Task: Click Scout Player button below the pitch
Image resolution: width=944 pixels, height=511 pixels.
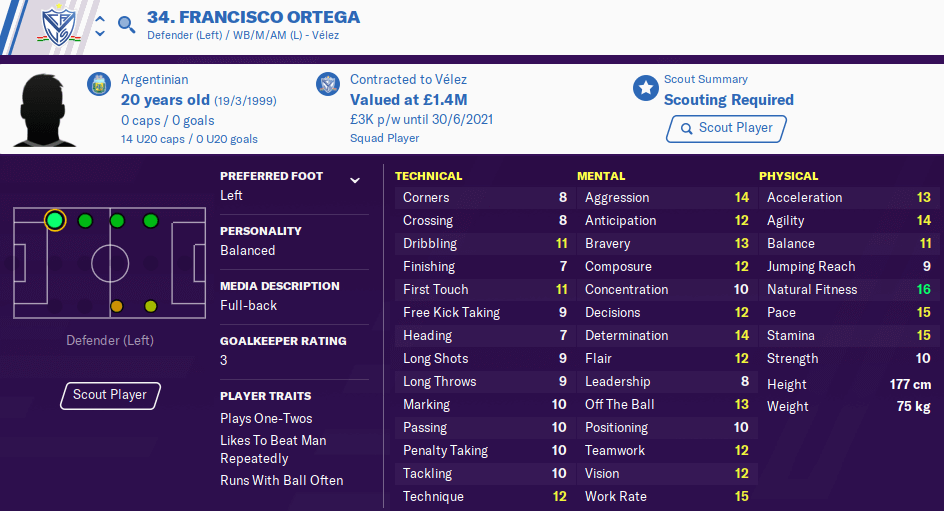Action: point(110,395)
